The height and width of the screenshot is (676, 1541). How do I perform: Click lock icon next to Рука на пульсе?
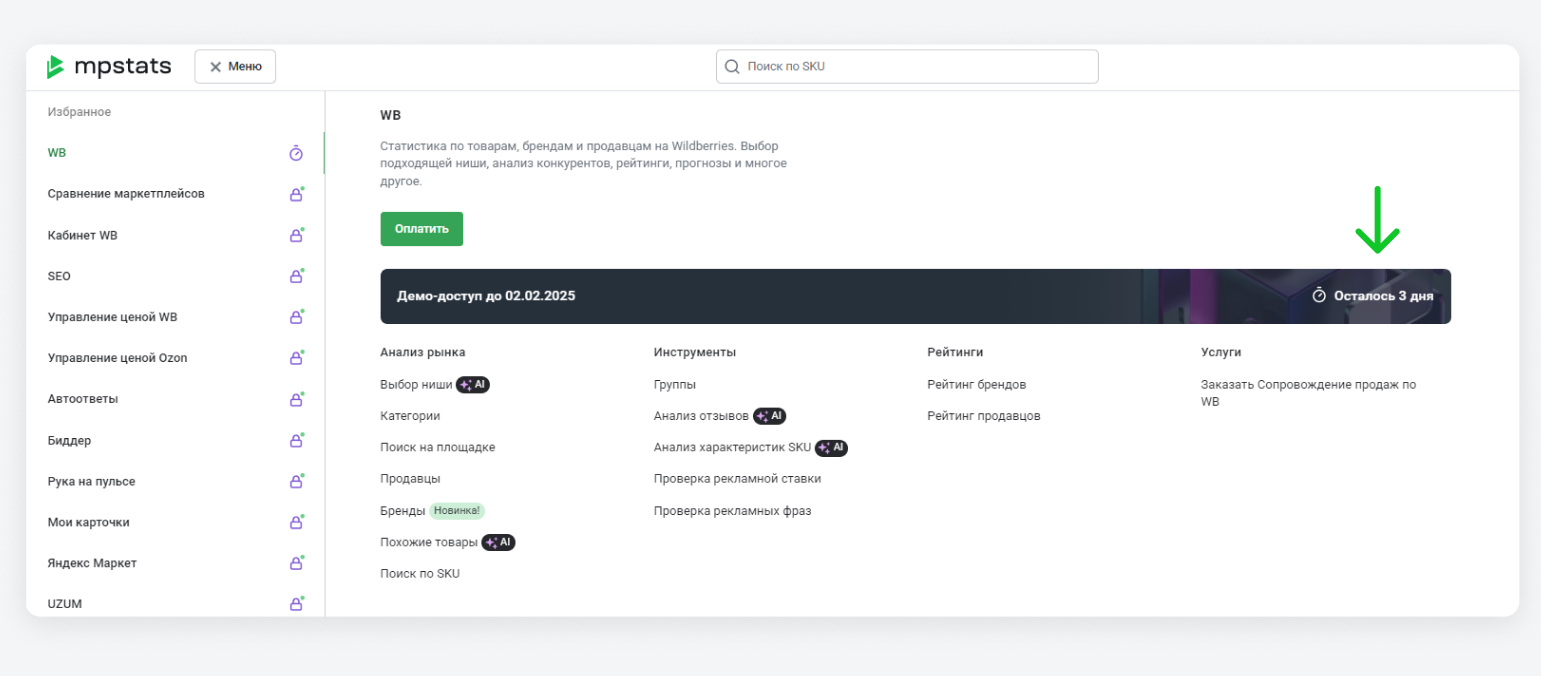(296, 481)
